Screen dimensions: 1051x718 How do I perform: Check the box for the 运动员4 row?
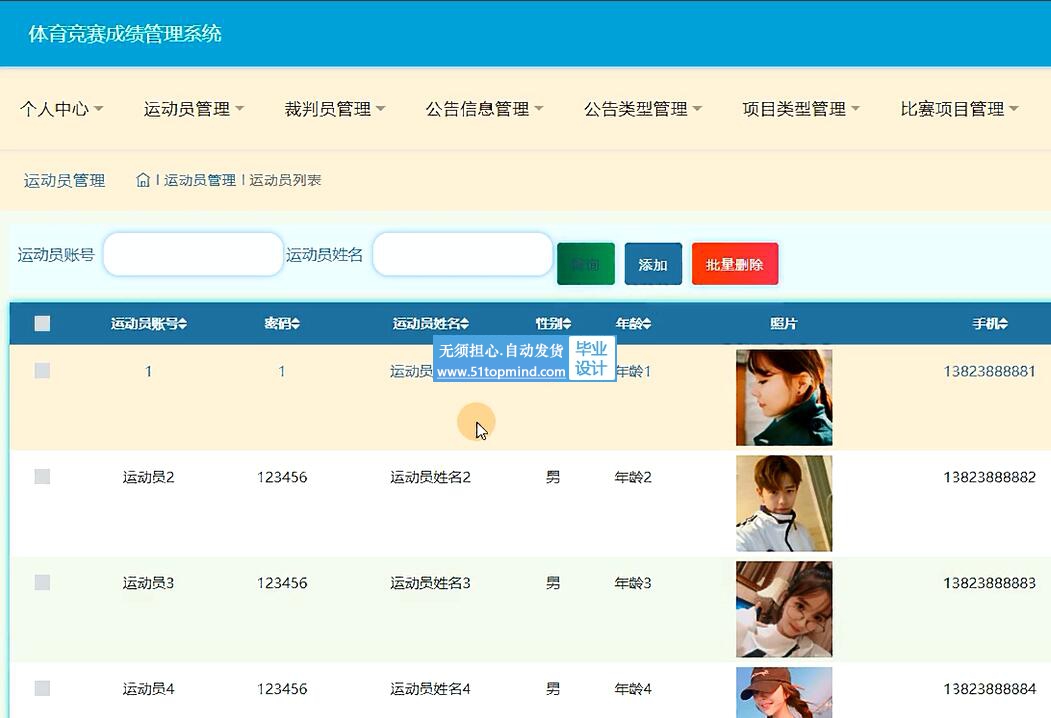pyautogui.click(x=42, y=689)
